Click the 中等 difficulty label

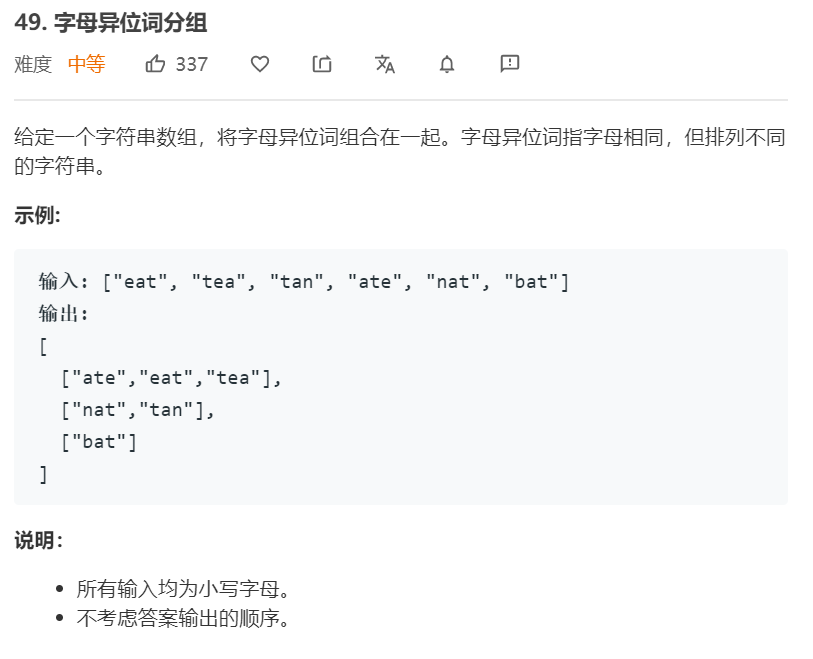[x=87, y=64]
